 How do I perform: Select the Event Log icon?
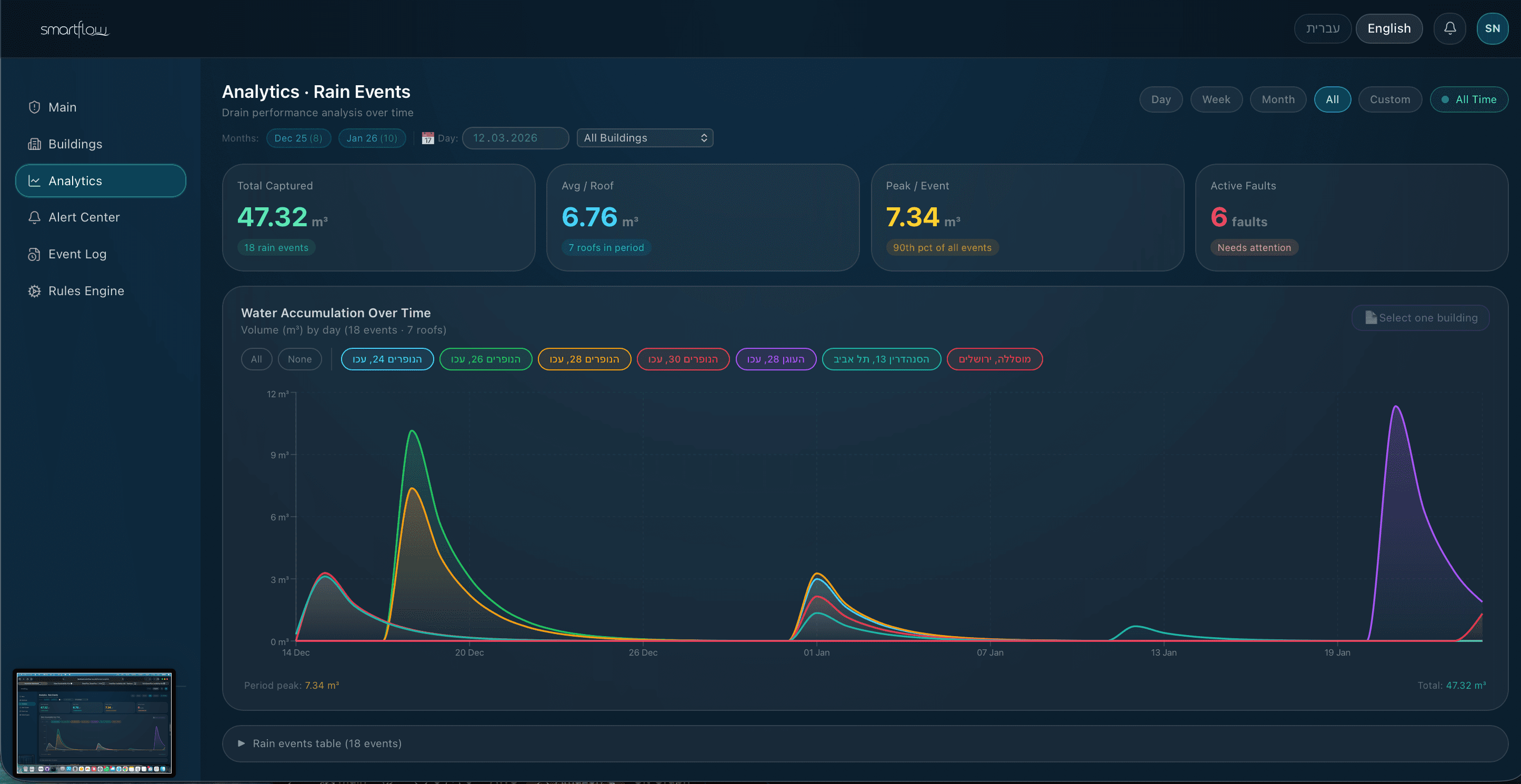coord(35,254)
